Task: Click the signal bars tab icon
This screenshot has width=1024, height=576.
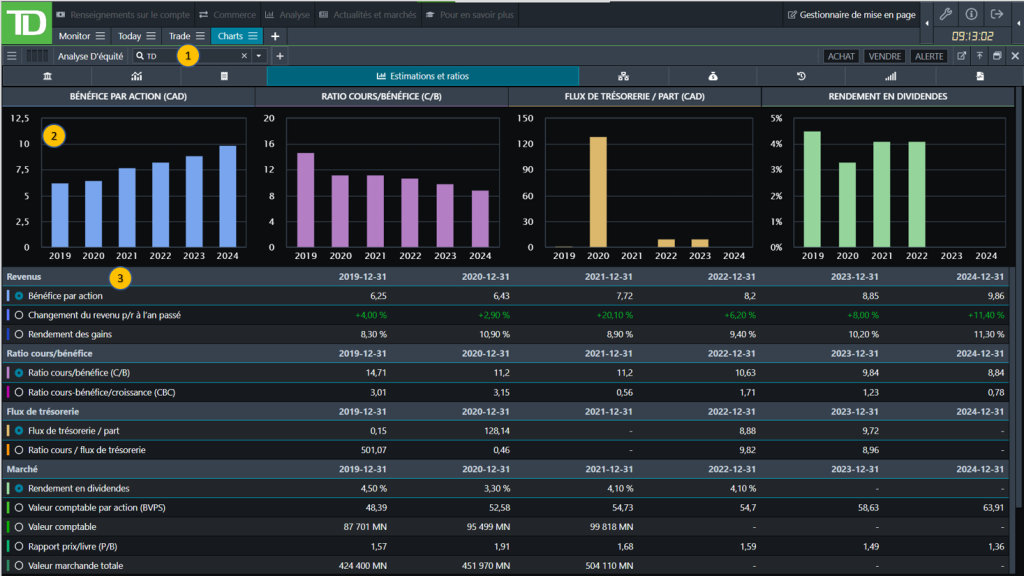Action: pos(890,76)
